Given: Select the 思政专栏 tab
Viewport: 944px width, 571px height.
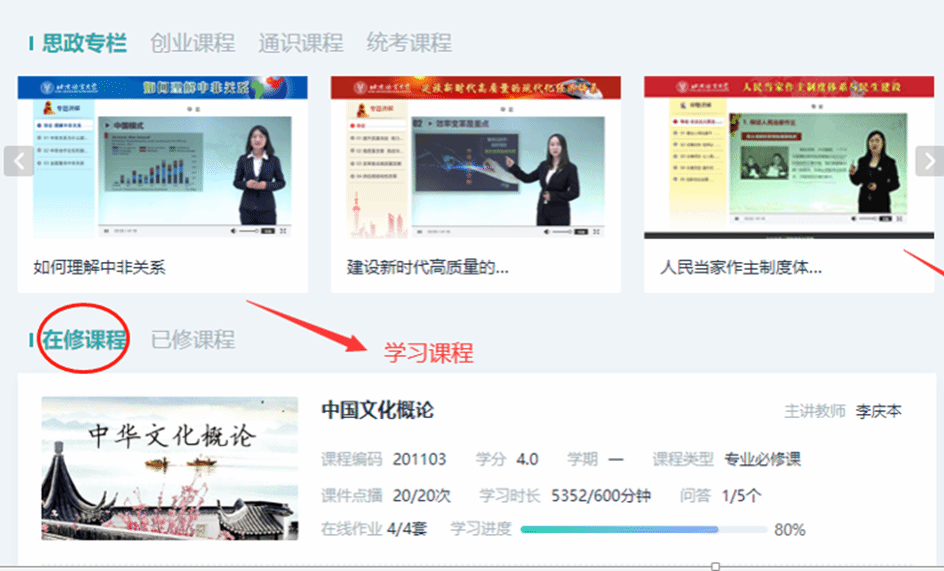Looking at the screenshot, I should (x=84, y=43).
